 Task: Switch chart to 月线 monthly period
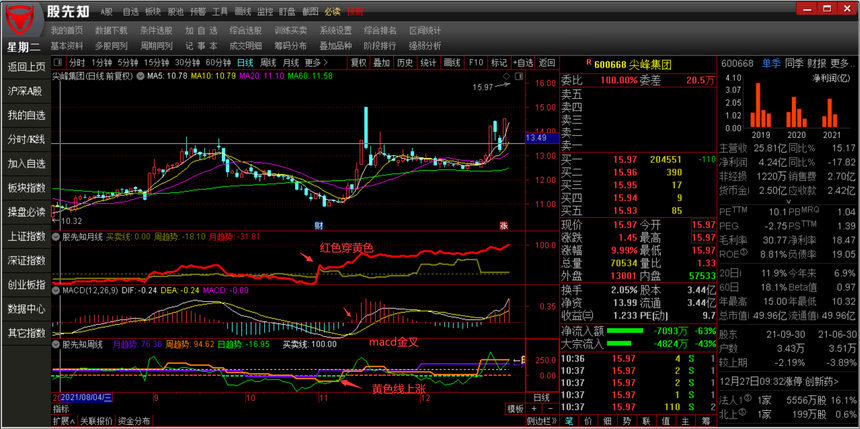click(291, 63)
